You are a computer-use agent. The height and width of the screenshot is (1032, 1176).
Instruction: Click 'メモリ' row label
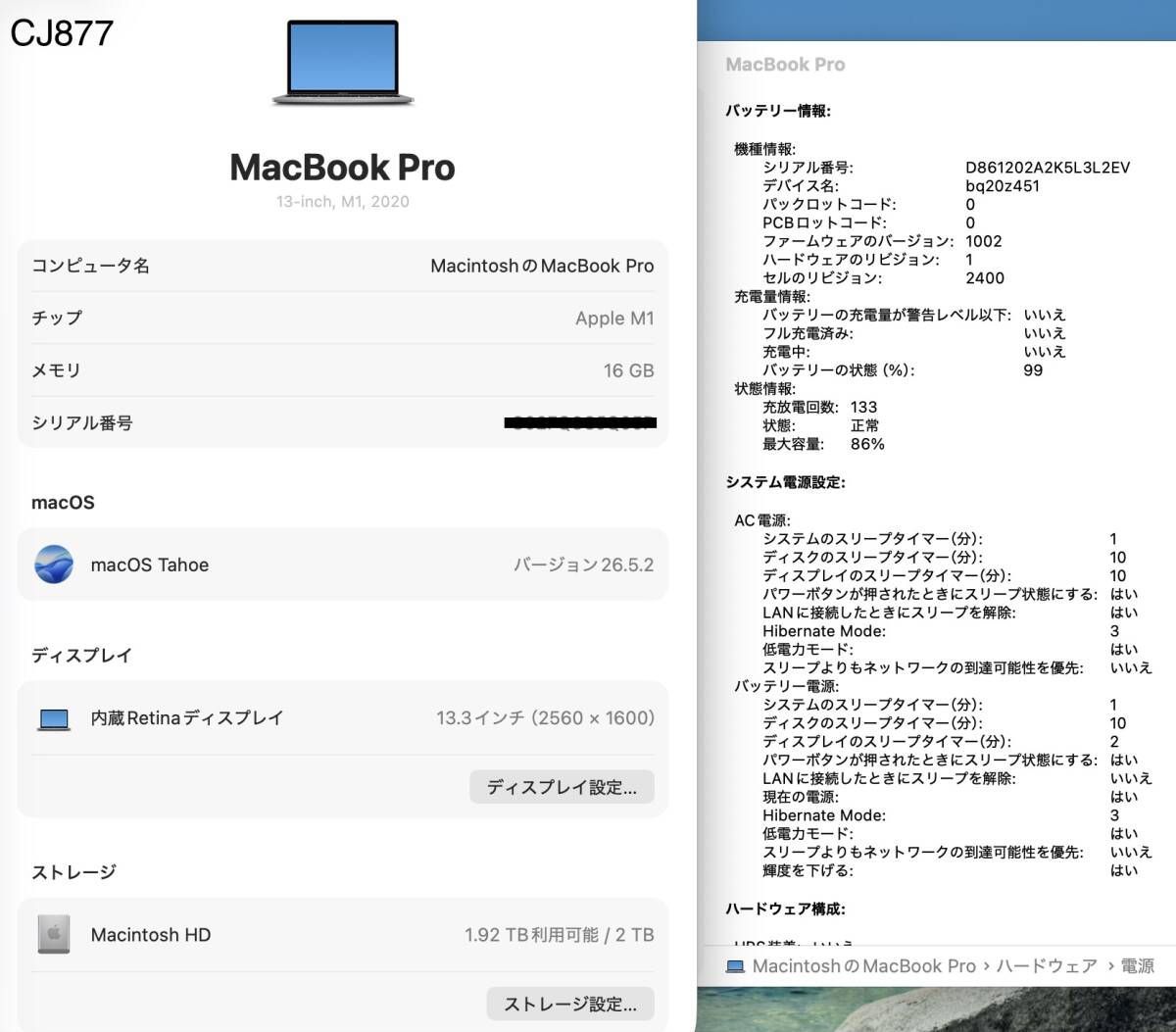(56, 370)
